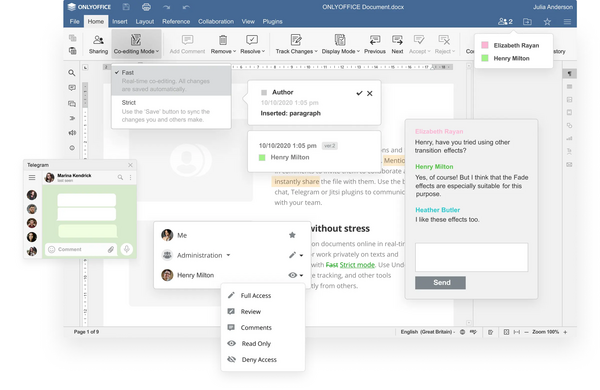Choose Review permission
The width and height of the screenshot is (600, 390).
click(263, 312)
